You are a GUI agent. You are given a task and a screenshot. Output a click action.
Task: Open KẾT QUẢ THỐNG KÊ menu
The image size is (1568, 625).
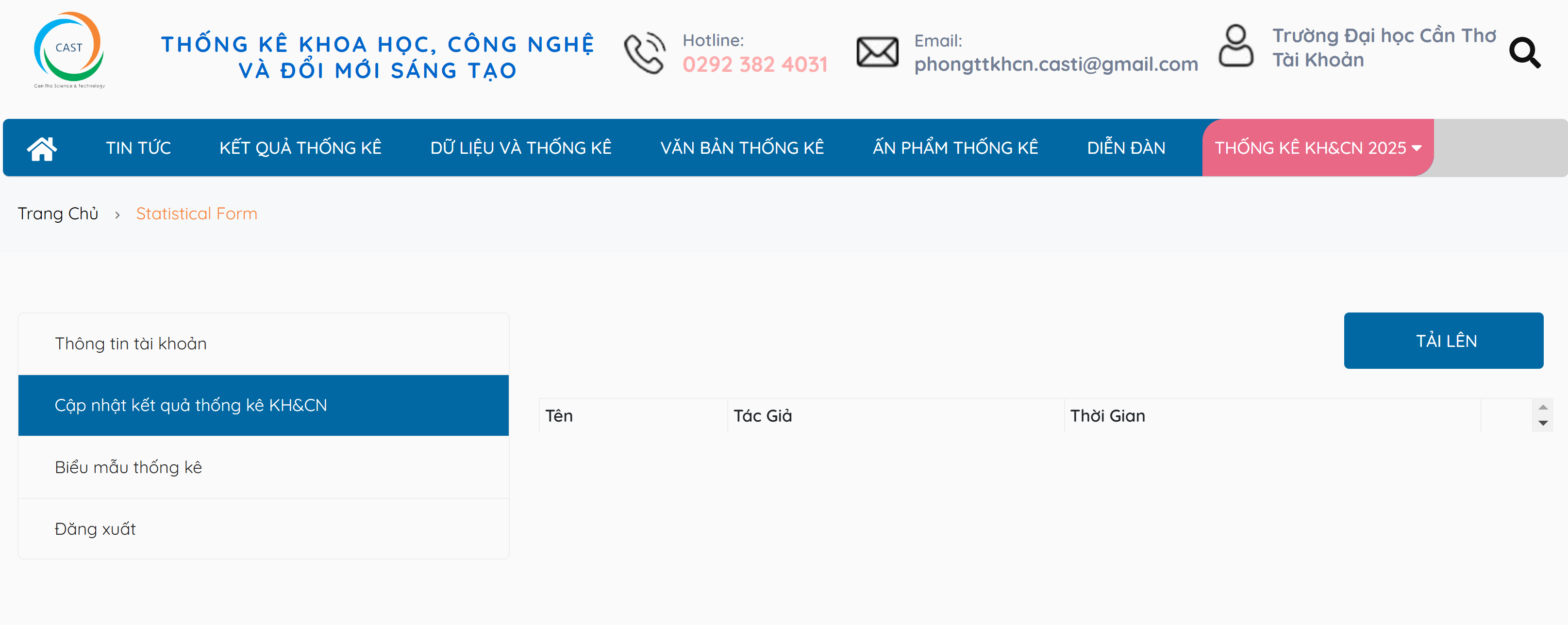point(300,148)
